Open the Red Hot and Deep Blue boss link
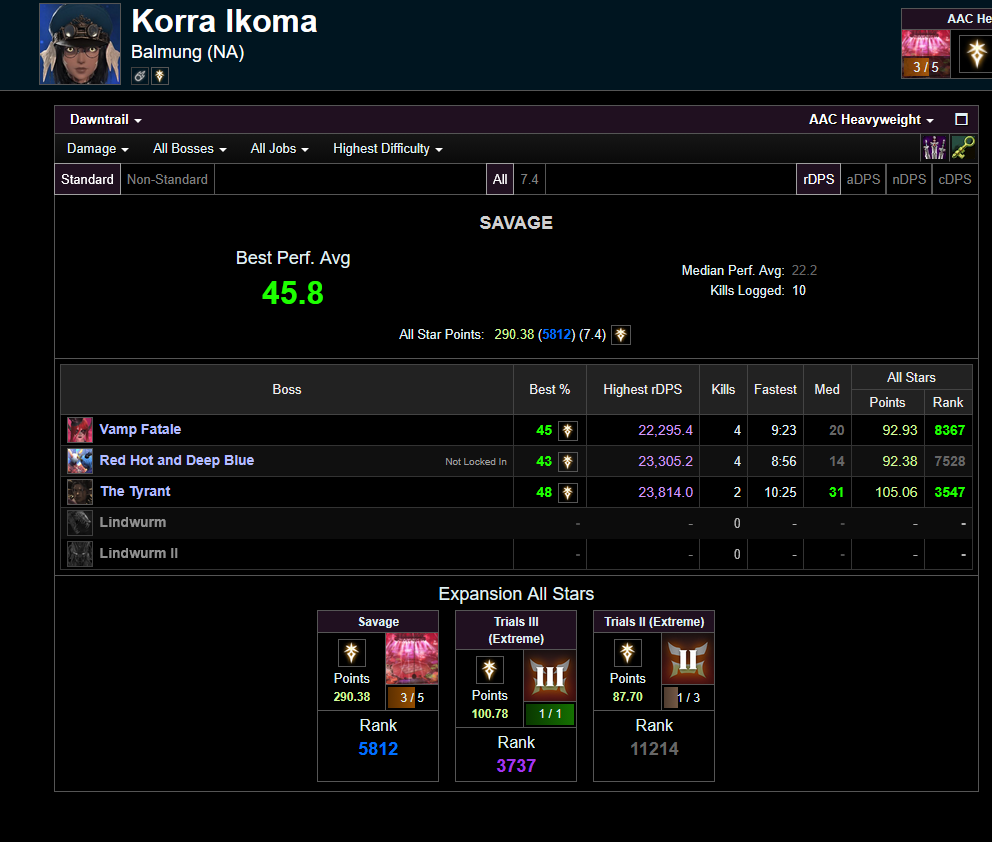 [x=177, y=461]
